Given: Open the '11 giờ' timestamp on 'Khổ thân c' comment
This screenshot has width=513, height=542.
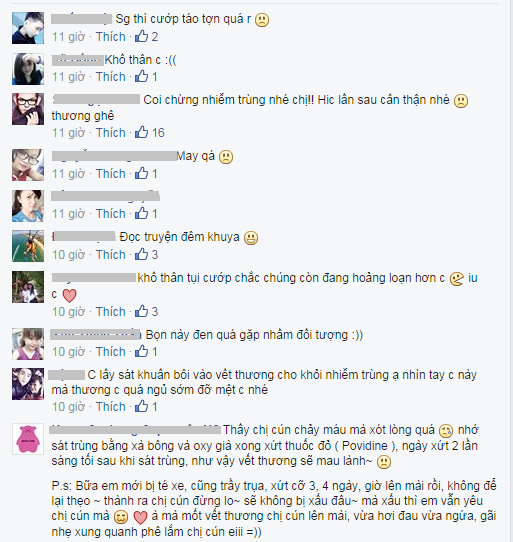Looking at the screenshot, I should point(68,77).
